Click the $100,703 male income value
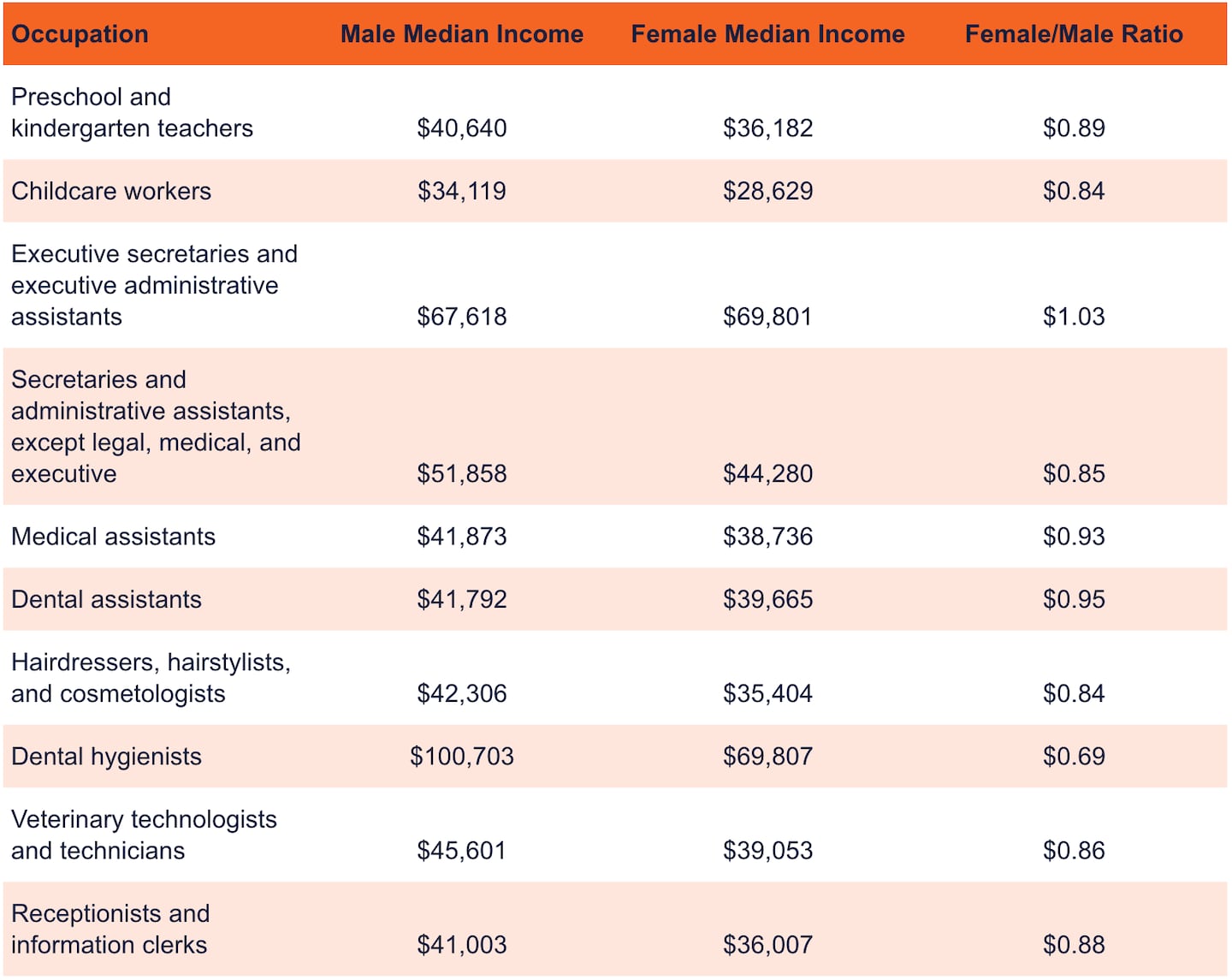Screen dimensions: 1232x980 click(x=462, y=757)
